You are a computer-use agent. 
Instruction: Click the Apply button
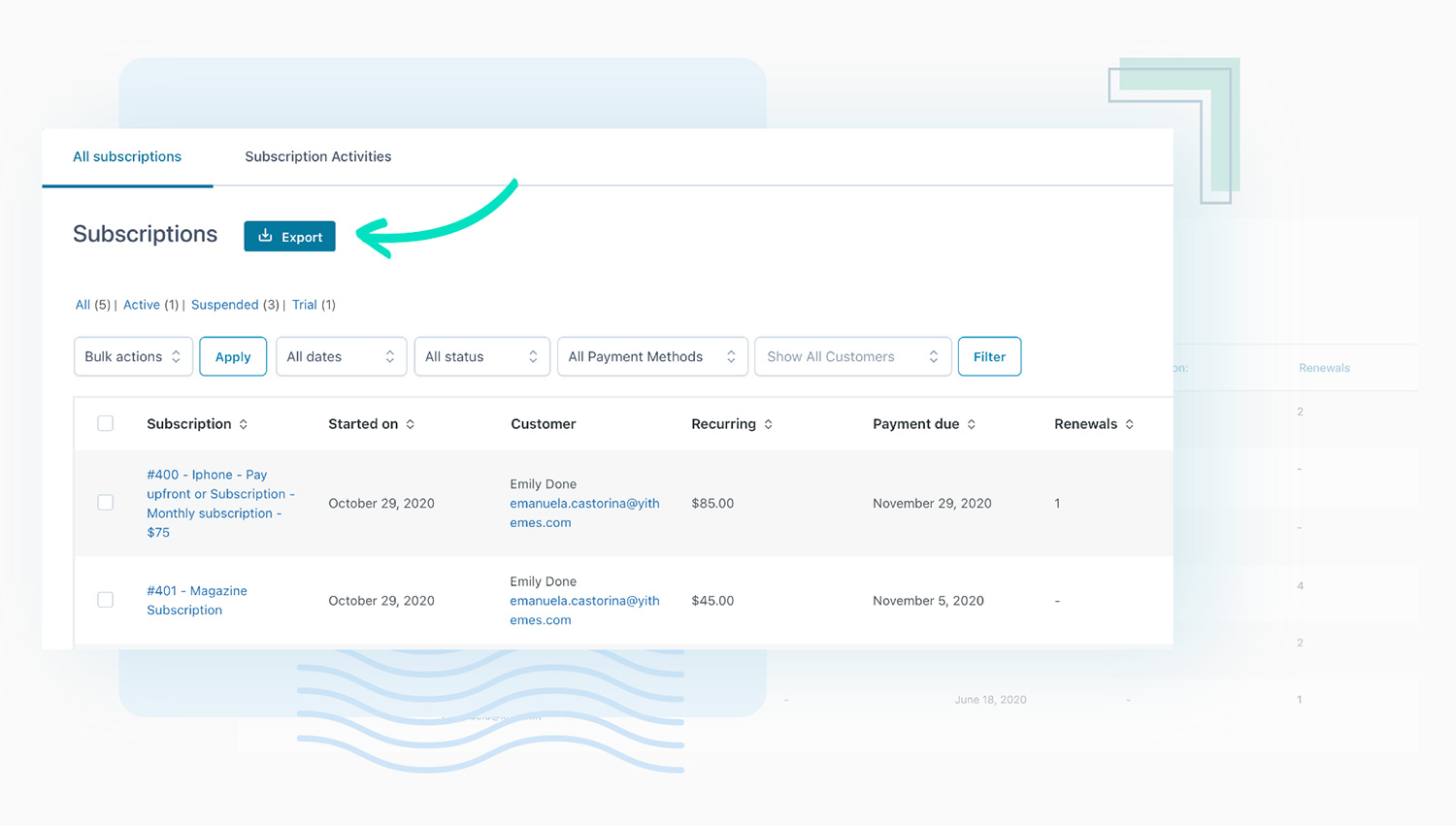pos(233,356)
